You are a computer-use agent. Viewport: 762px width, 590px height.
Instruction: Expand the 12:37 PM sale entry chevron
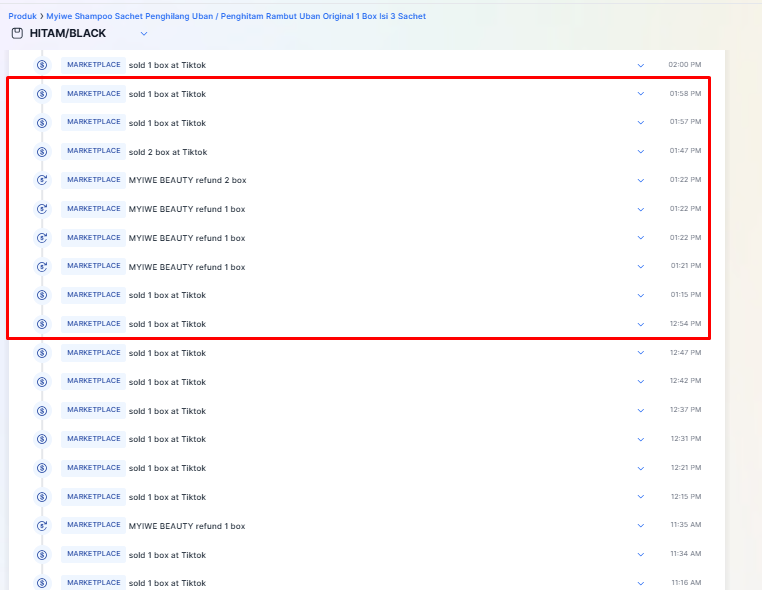tap(641, 411)
